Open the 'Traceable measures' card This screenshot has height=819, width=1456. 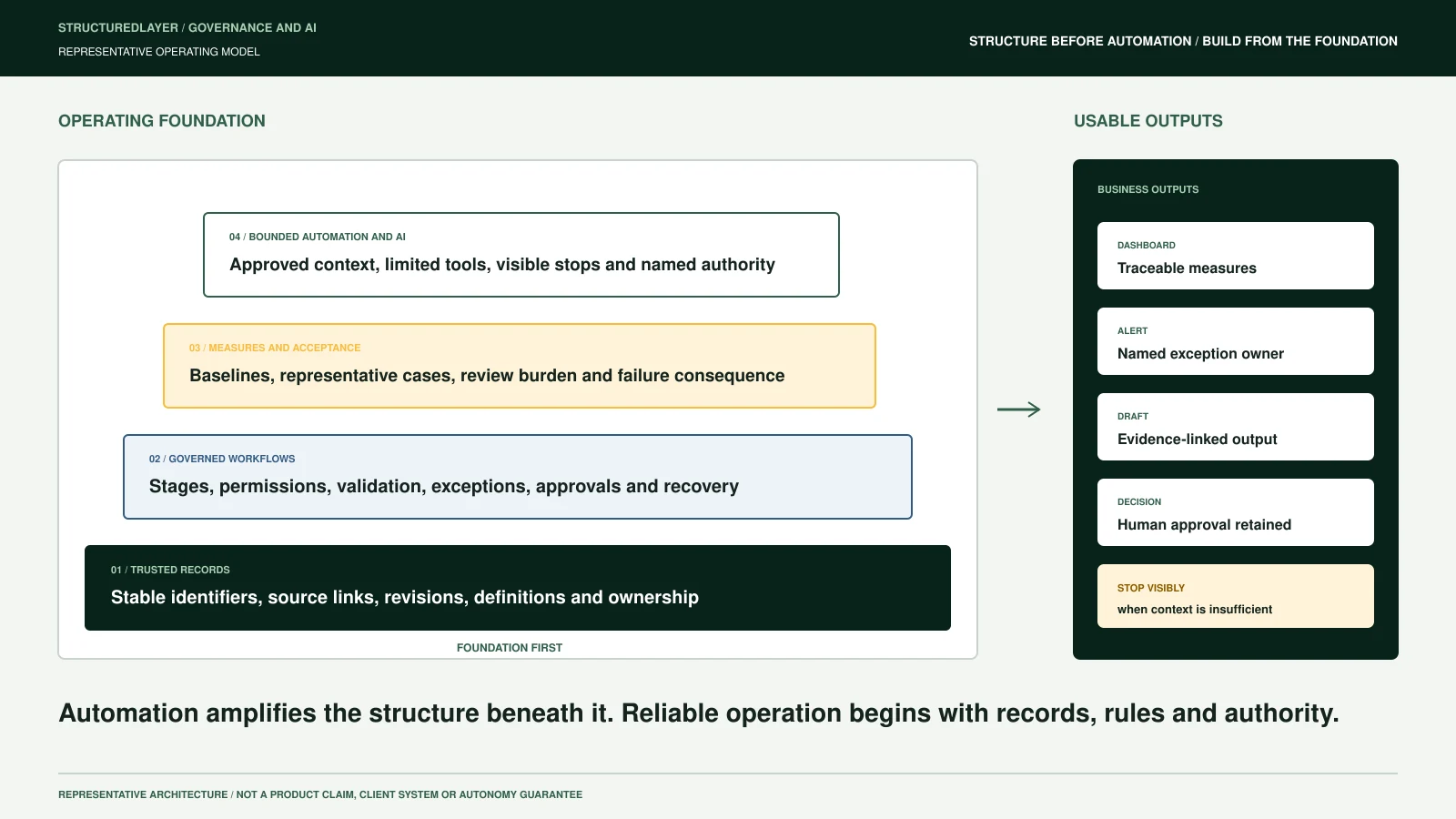coord(1236,256)
